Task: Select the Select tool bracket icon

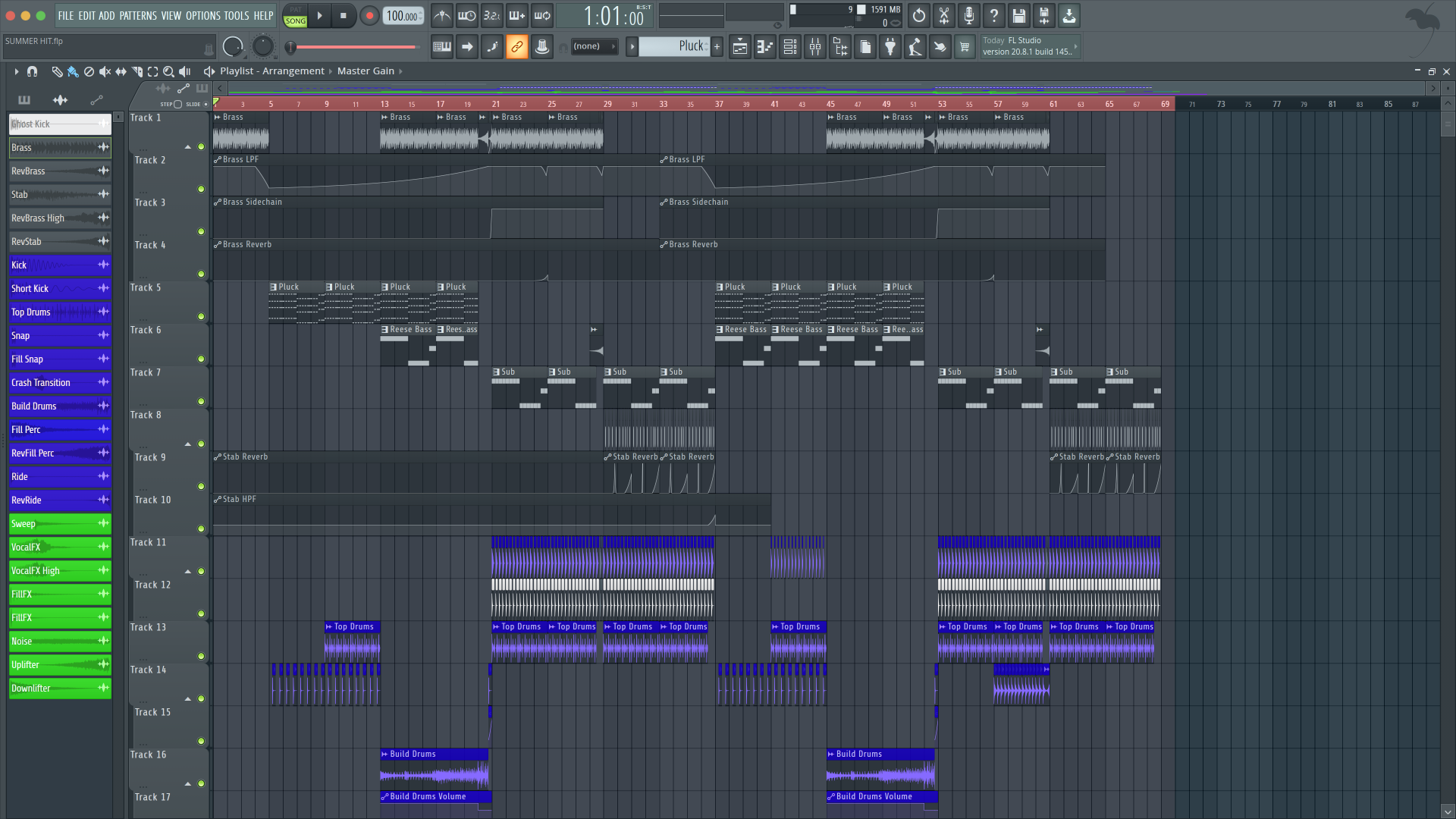Action: (152, 71)
